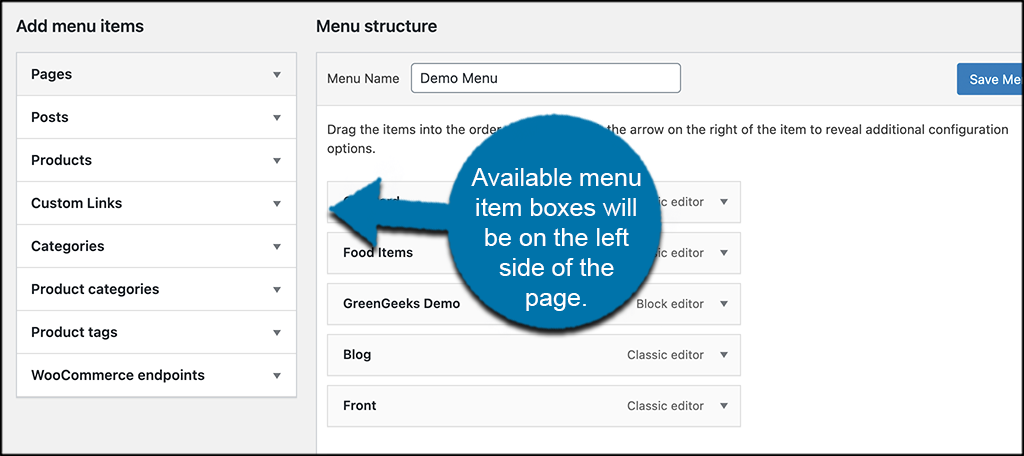The width and height of the screenshot is (1024, 456).
Task: Select the Categories heading text
Action: point(68,246)
